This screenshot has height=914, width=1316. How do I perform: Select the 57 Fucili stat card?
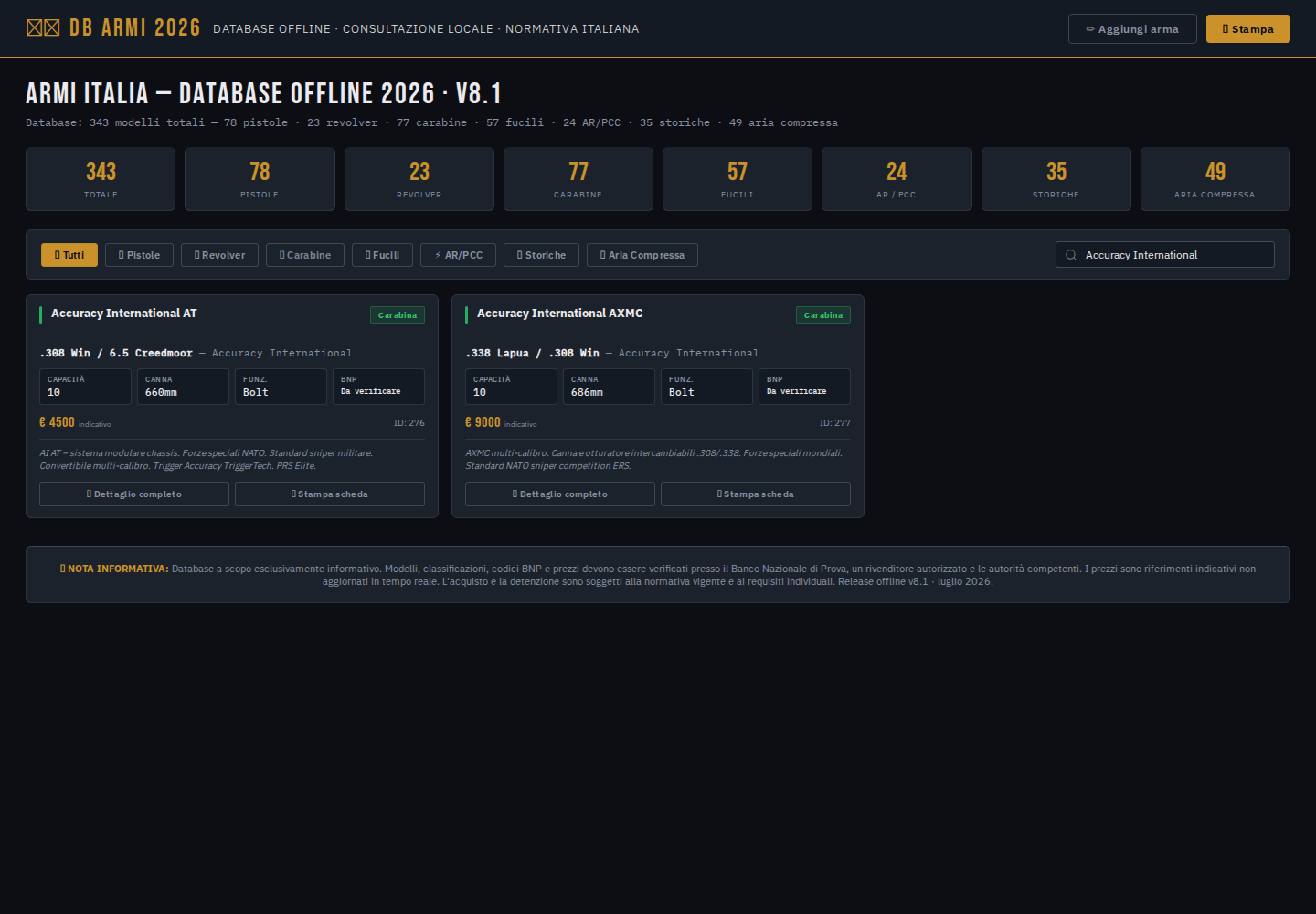click(738, 179)
